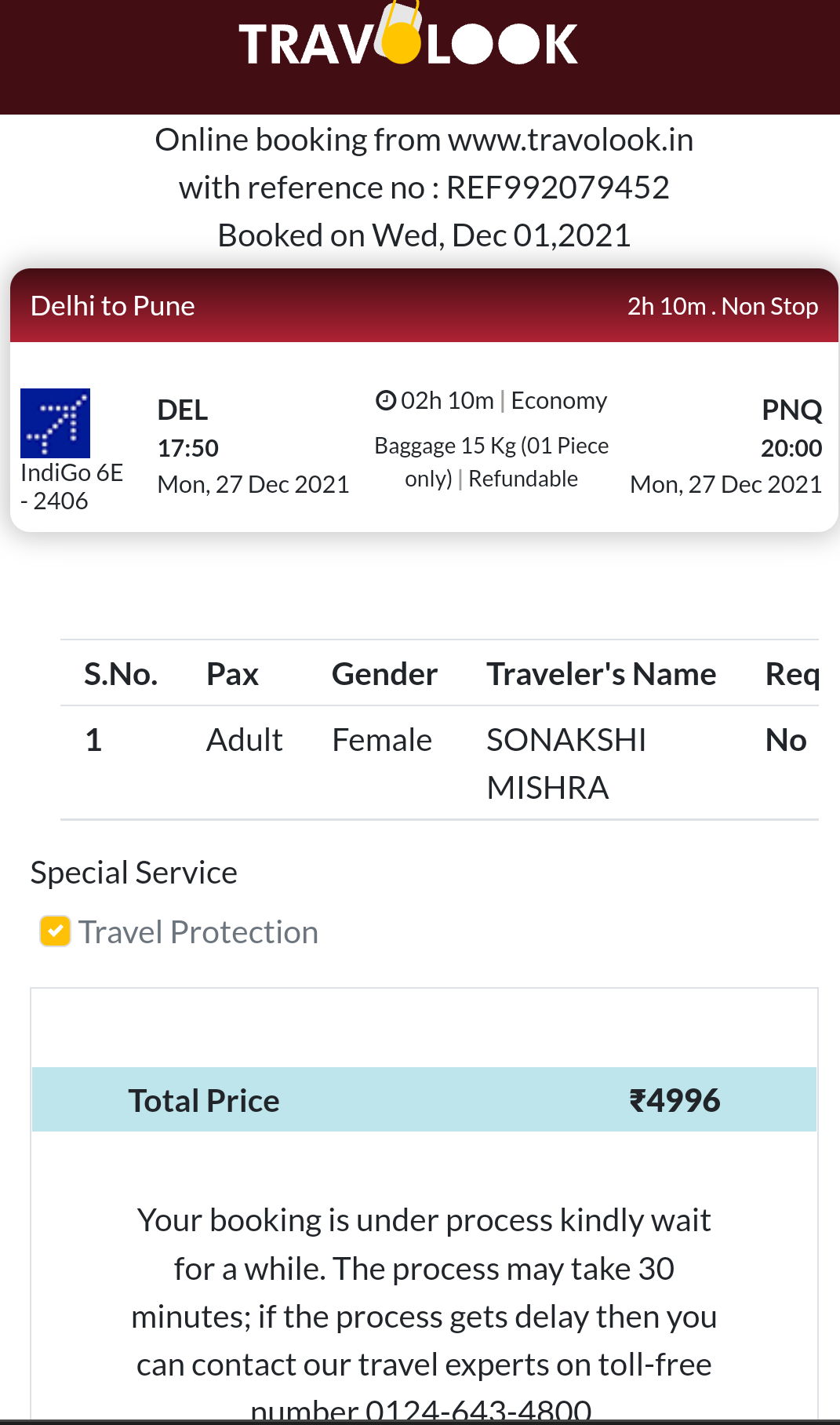Tap the Delhi to Pune header
The width and height of the screenshot is (840, 1425).
[x=113, y=306]
